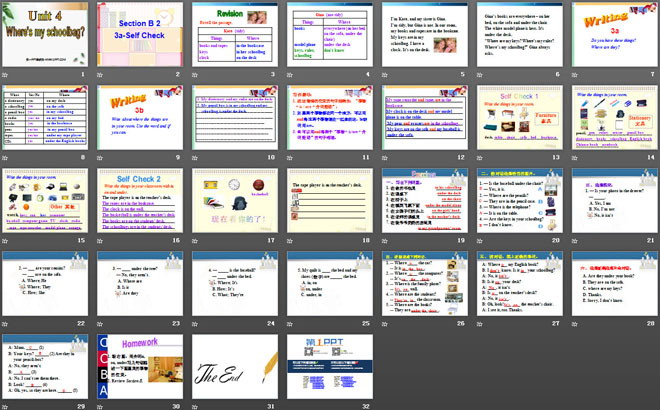Open the Revision slide thumbnail

tap(235, 34)
